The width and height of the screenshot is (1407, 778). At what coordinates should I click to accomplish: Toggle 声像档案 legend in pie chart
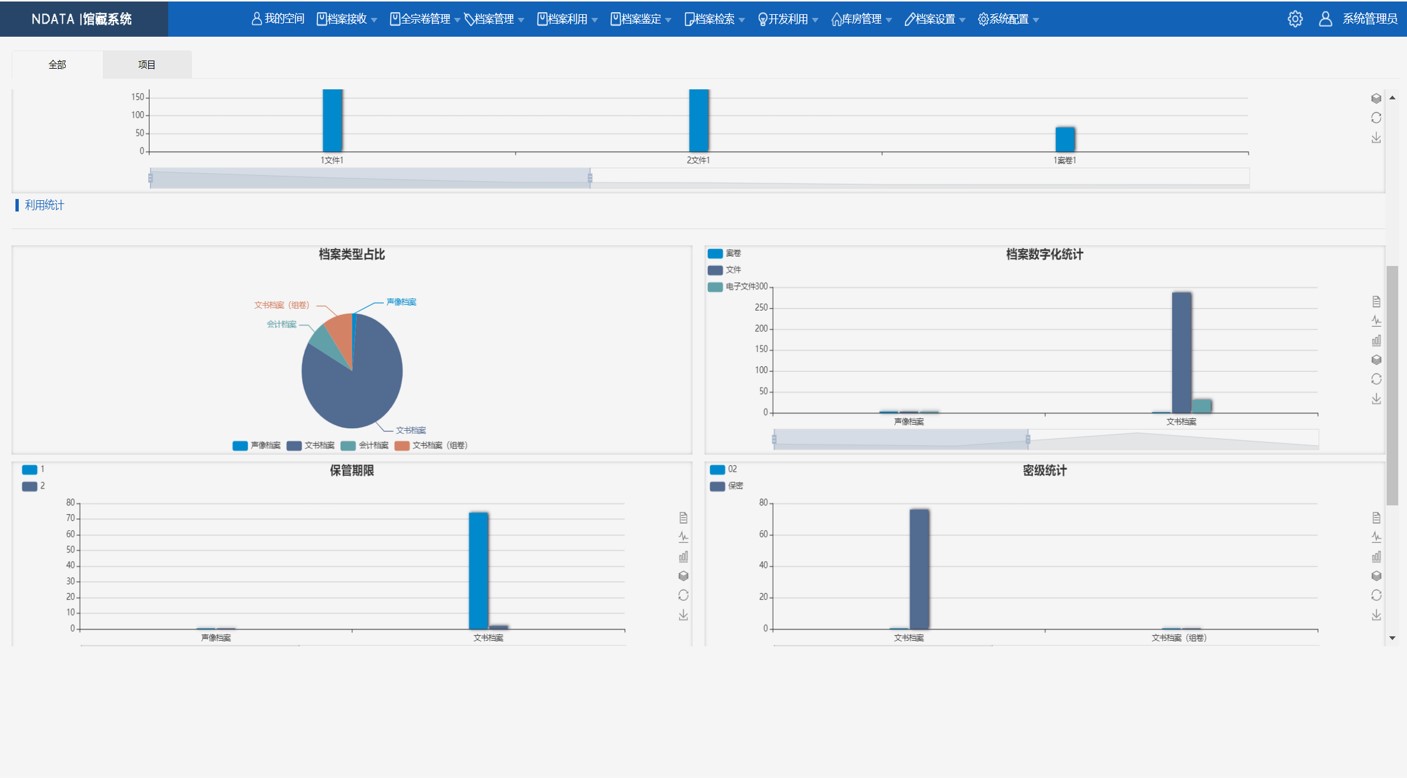click(x=257, y=446)
